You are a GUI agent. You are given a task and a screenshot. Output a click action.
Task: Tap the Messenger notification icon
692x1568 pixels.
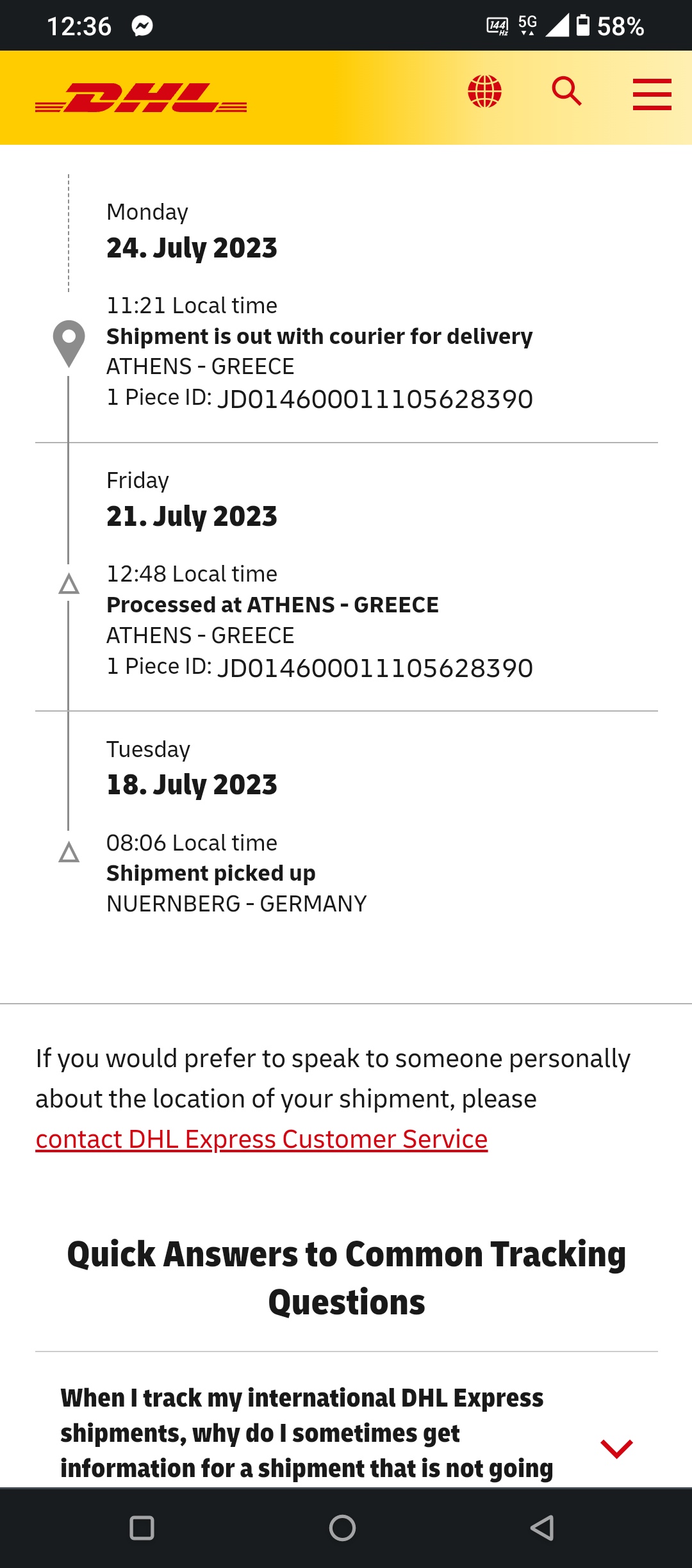(142, 26)
